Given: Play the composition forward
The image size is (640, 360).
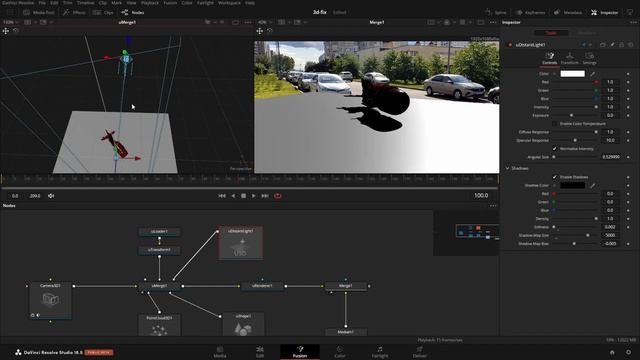Looking at the screenshot, I should tap(254, 196).
